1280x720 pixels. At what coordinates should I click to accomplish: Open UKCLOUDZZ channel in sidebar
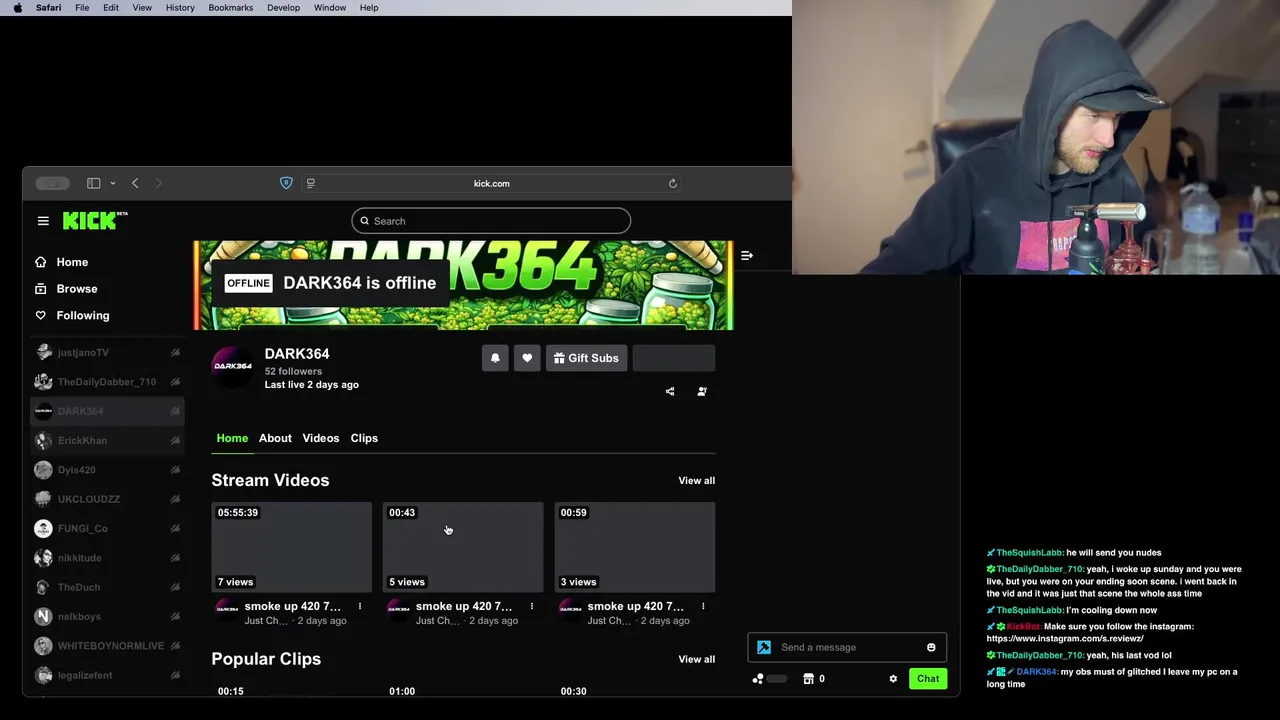click(107, 499)
